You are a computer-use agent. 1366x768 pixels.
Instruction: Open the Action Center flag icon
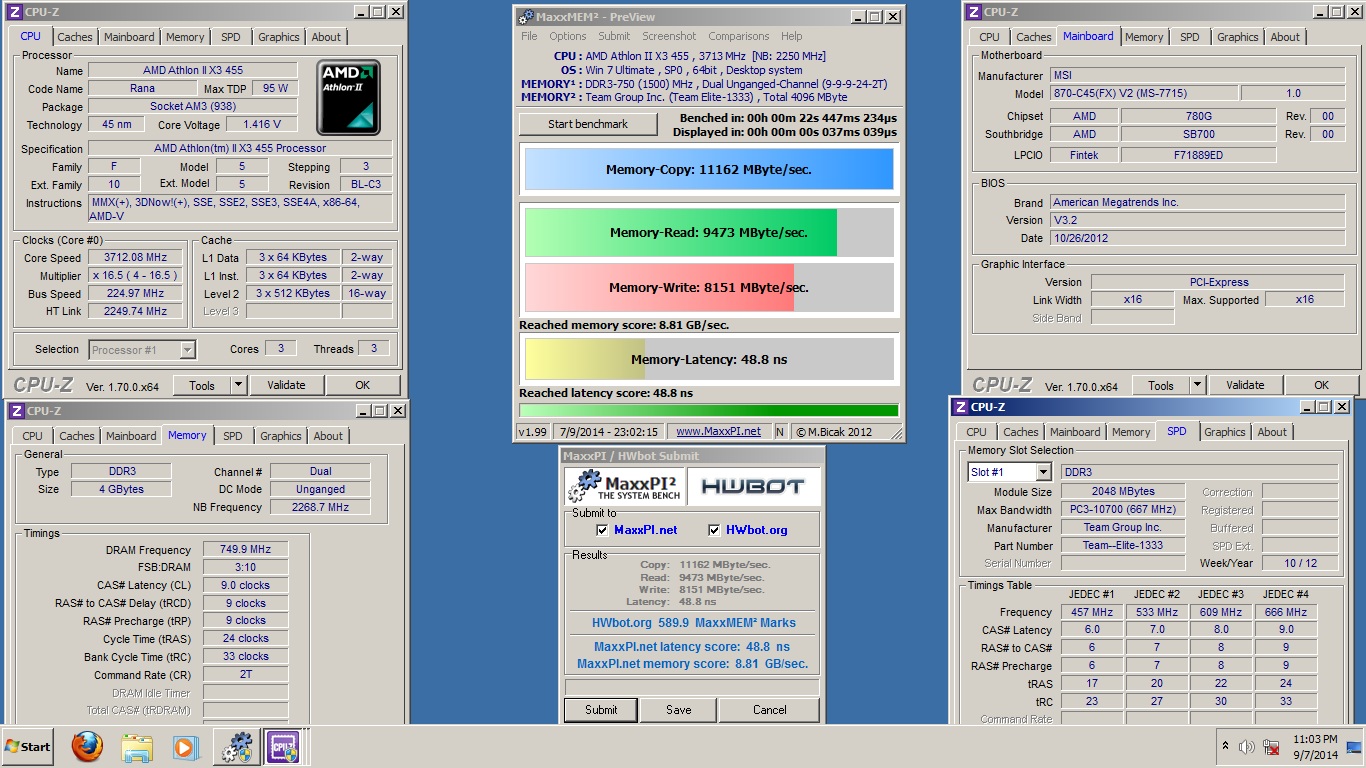[1353, 747]
